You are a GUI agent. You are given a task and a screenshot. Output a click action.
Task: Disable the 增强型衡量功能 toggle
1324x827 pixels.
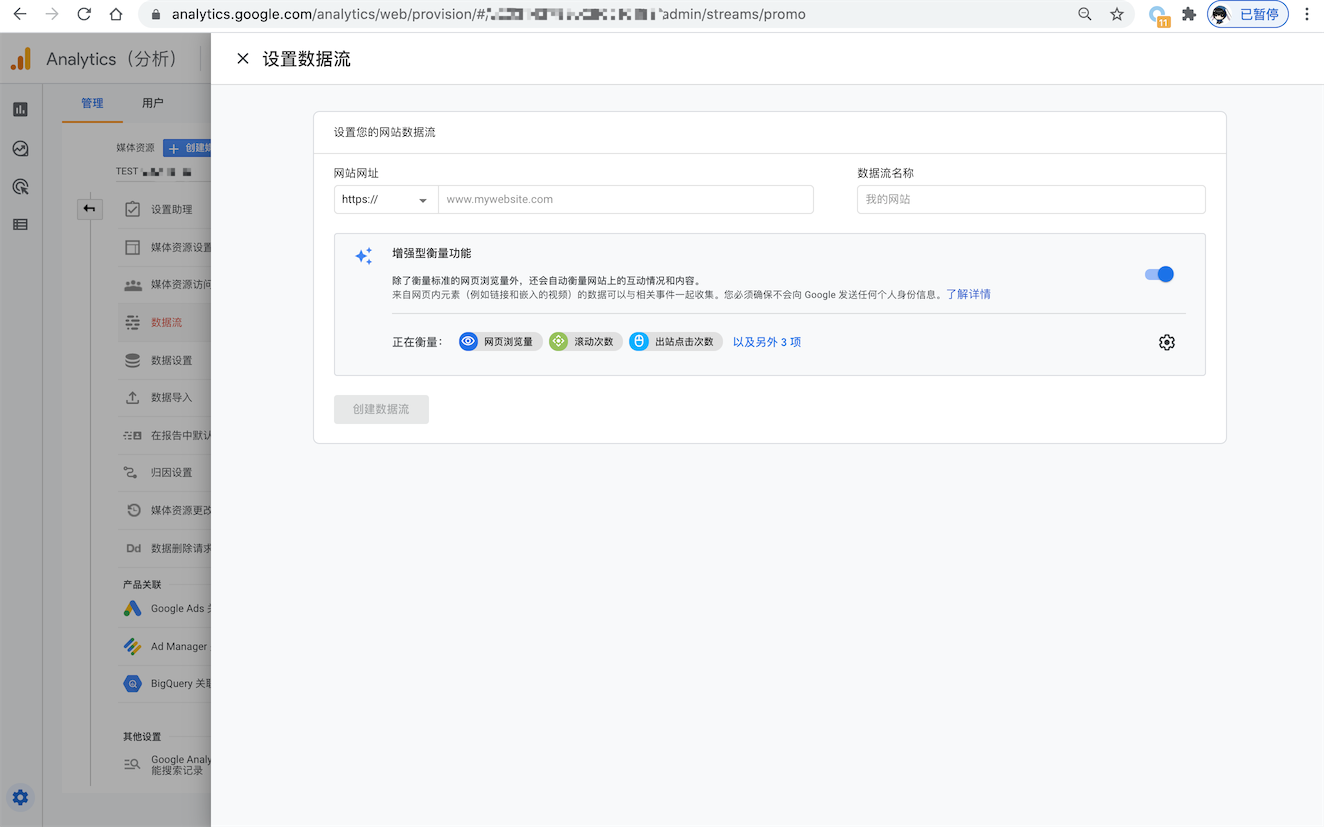[1158, 273]
